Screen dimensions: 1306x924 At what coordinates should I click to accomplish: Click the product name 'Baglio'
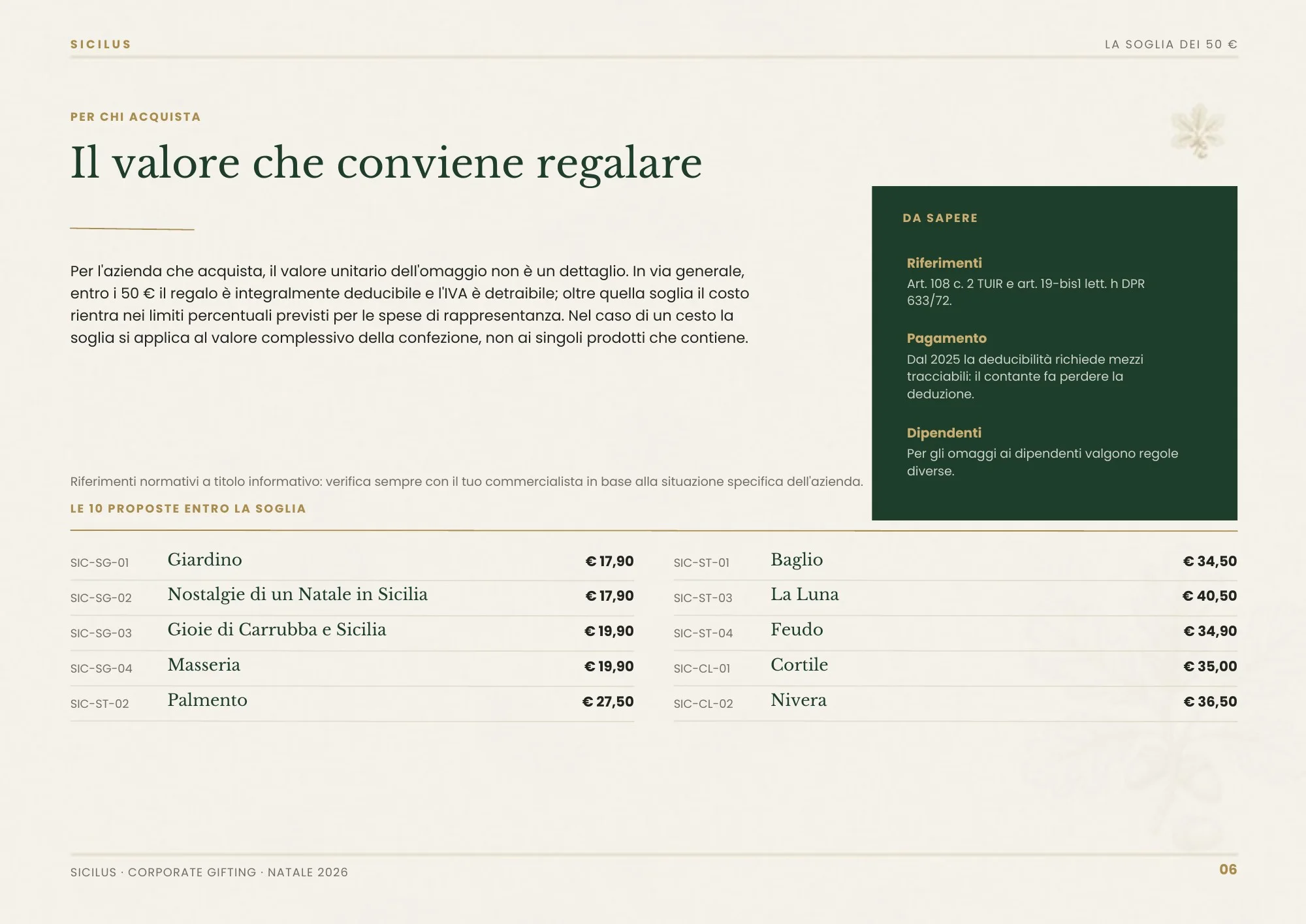point(797,560)
